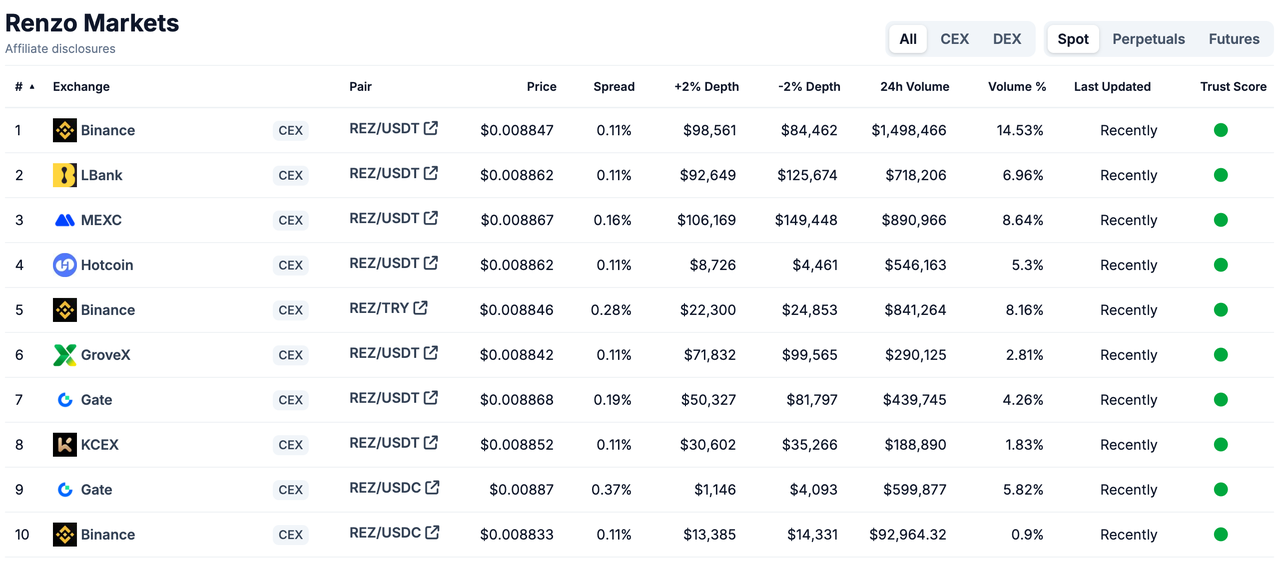Sort table by Spread column header
Viewport: 1280px width, 570px height.
614,87
